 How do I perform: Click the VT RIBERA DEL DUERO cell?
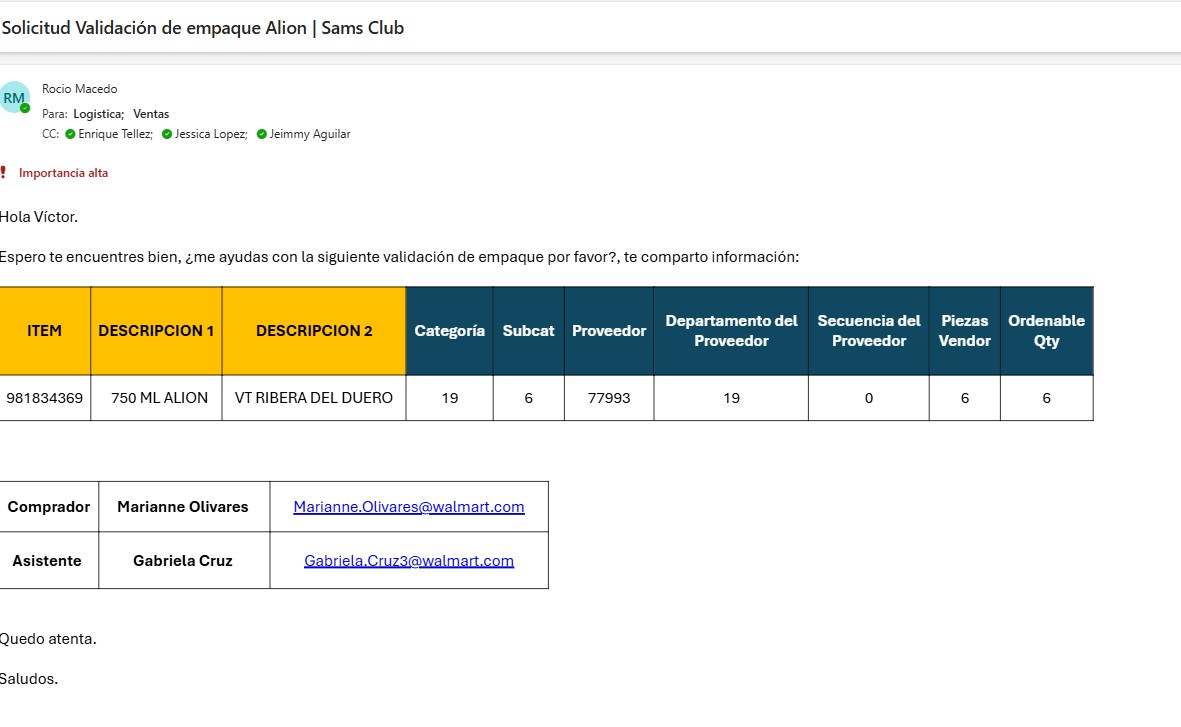click(314, 398)
